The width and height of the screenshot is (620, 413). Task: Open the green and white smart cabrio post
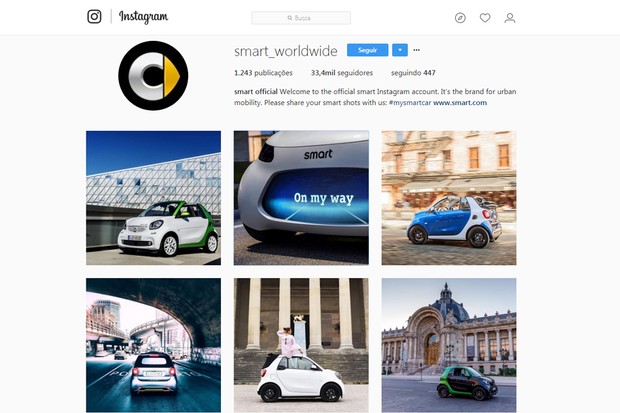click(x=153, y=198)
